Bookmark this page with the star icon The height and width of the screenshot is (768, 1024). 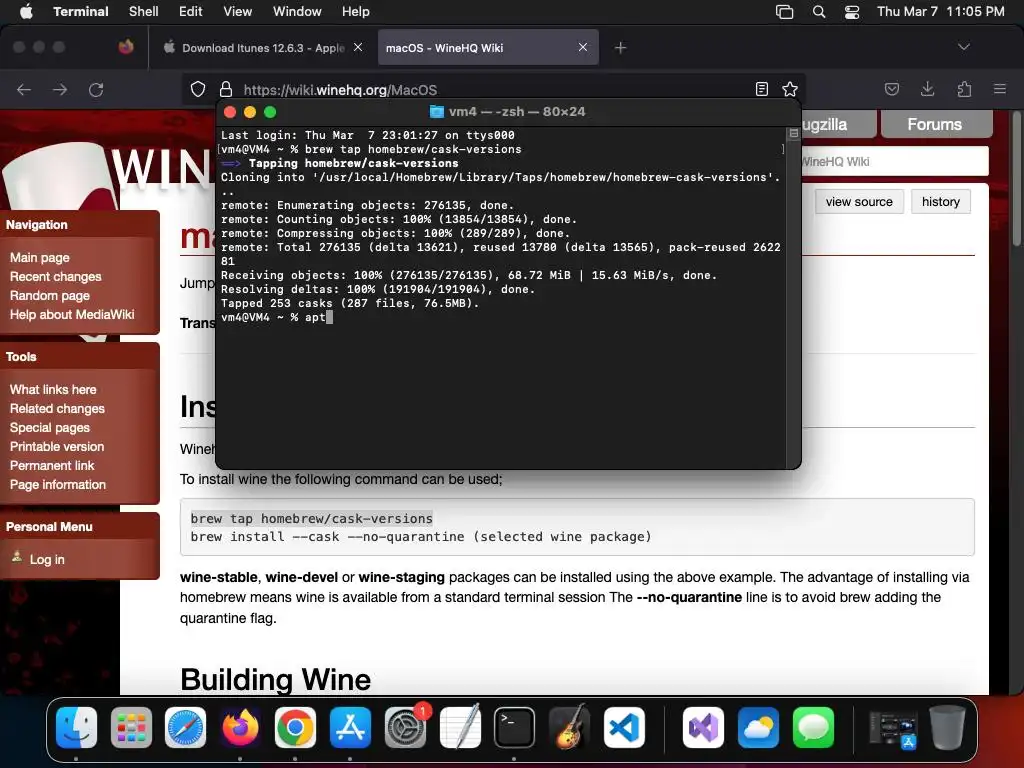click(x=790, y=89)
